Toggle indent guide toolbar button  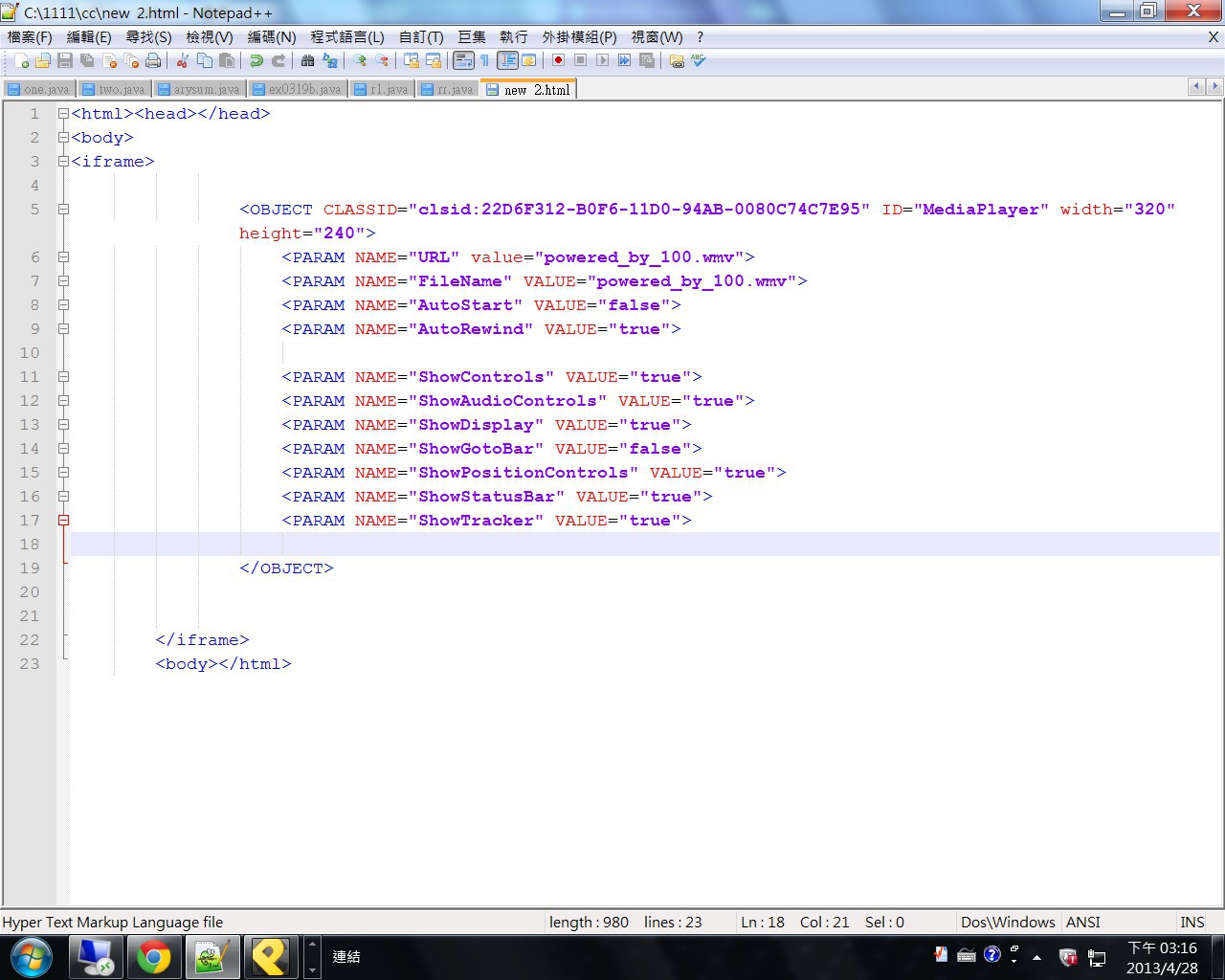507,61
